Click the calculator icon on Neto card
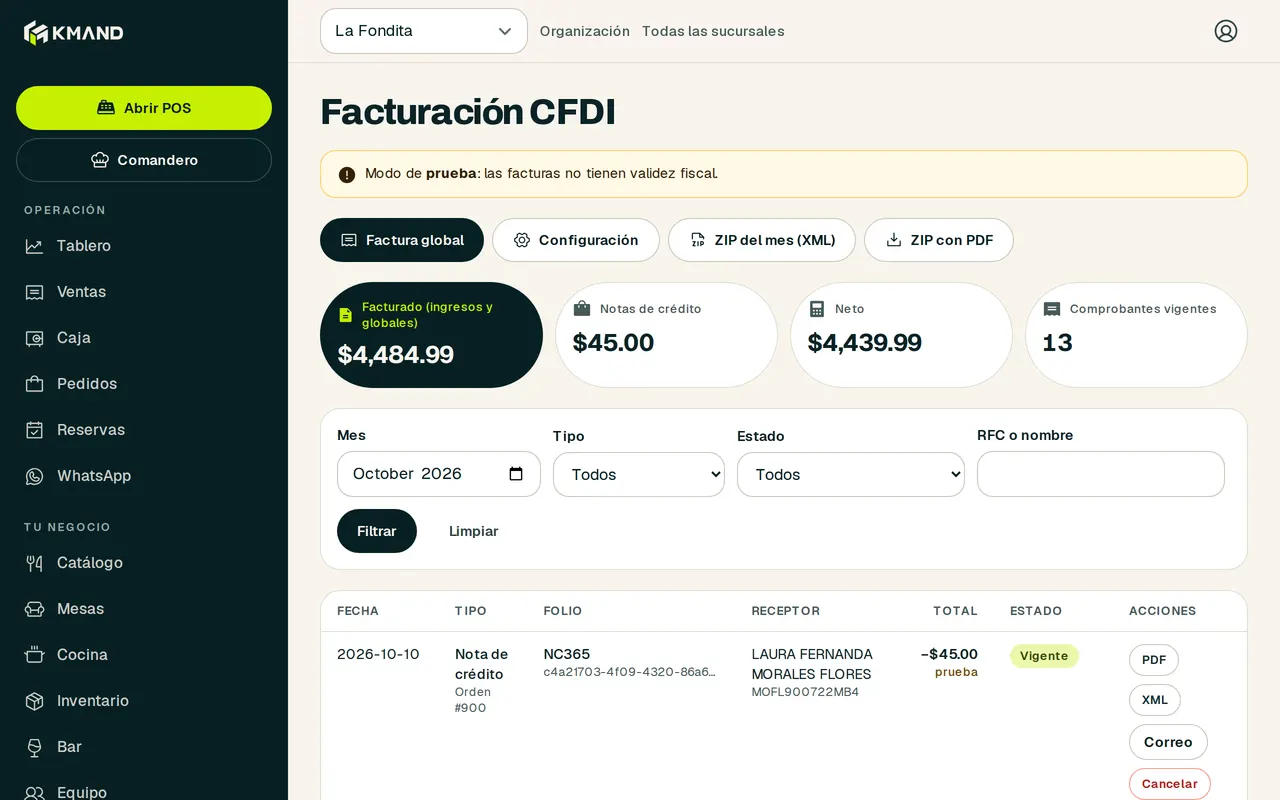Viewport: 1280px width, 800px height. [817, 309]
